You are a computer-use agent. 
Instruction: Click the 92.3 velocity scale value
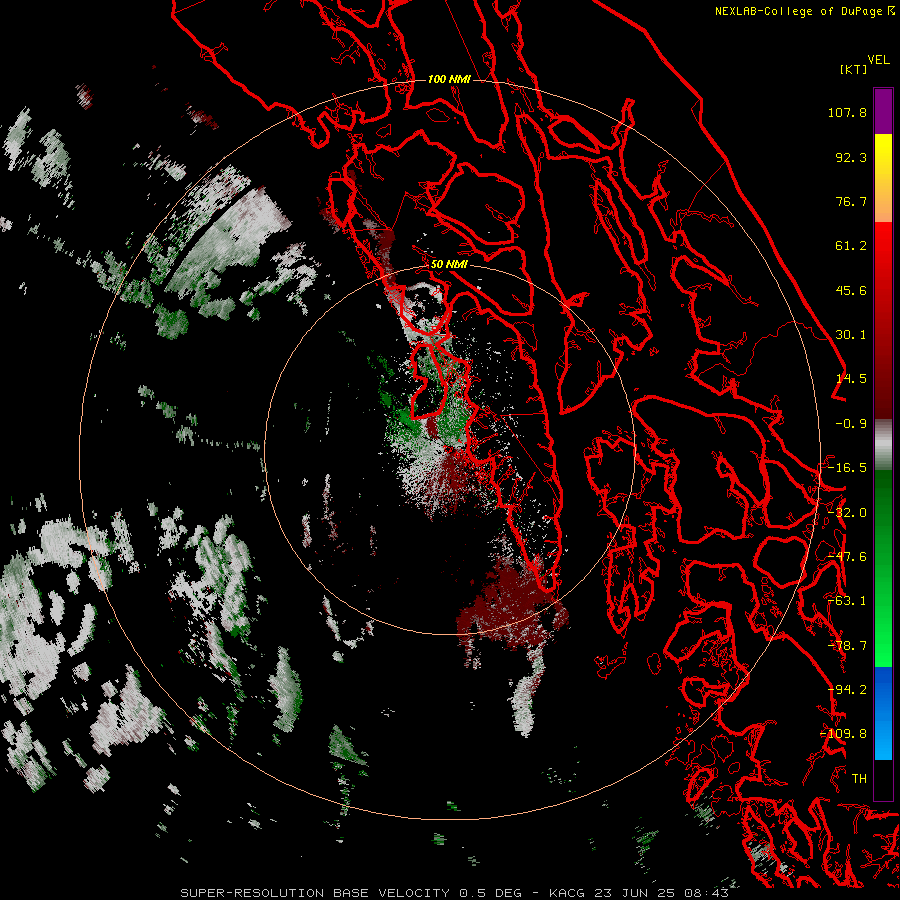851,157
